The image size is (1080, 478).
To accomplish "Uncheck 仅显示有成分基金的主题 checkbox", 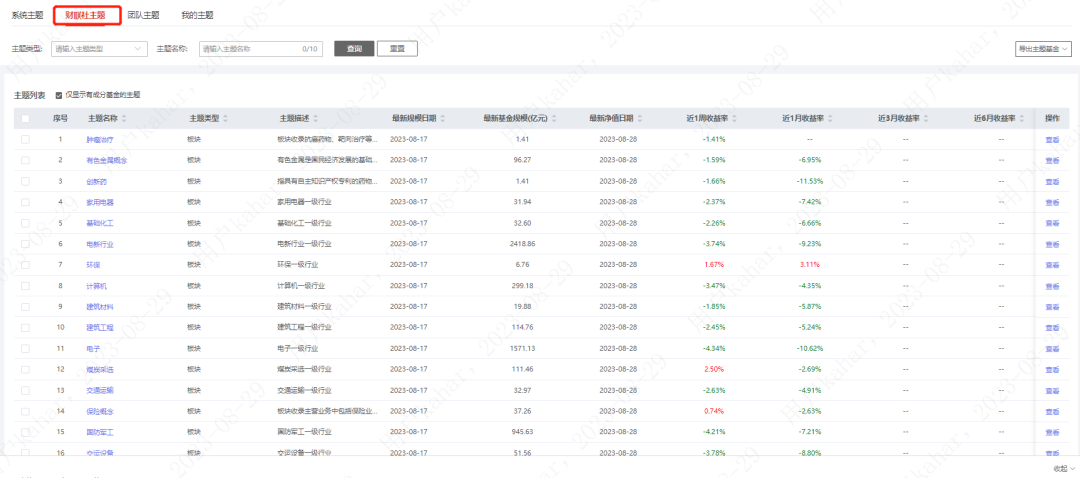I will coord(59,95).
